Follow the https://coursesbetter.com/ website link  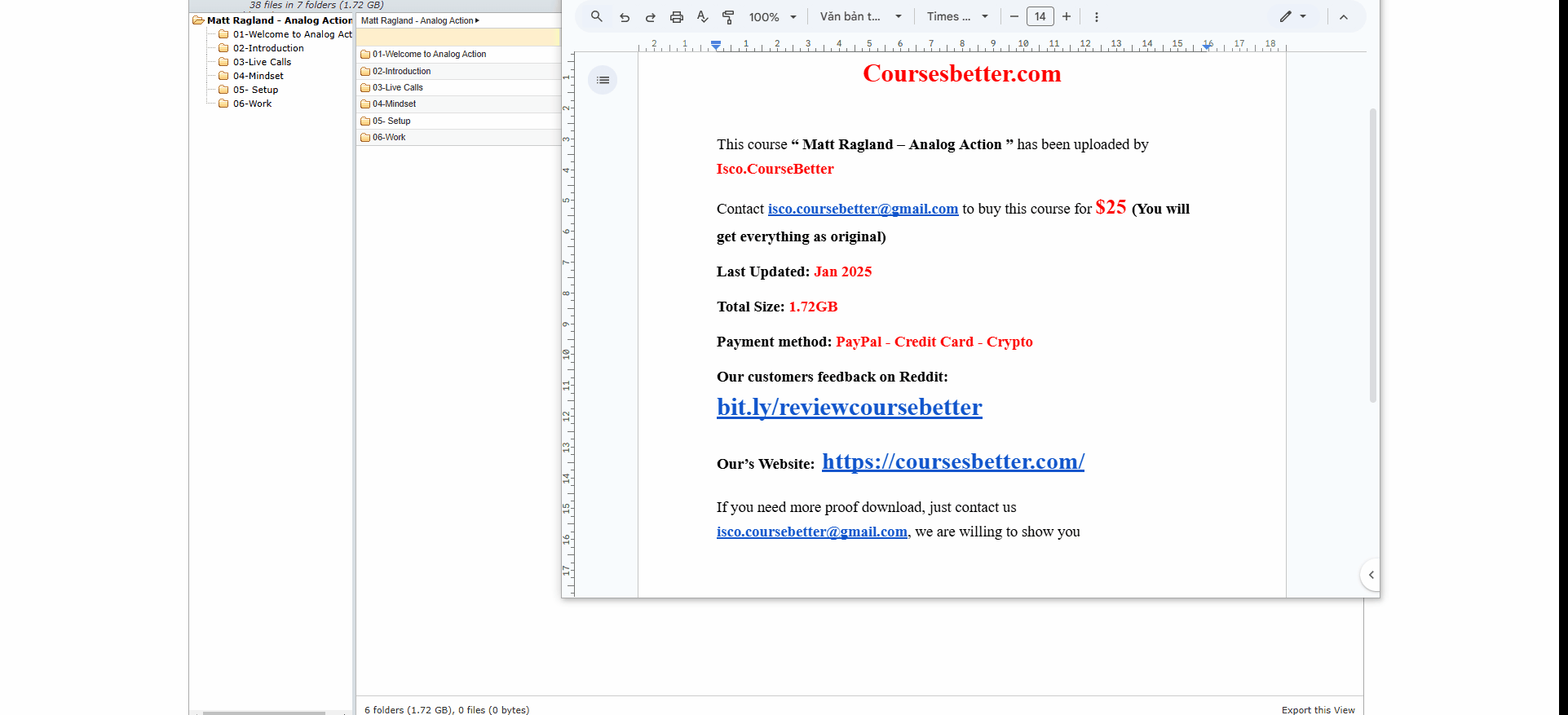point(952,461)
